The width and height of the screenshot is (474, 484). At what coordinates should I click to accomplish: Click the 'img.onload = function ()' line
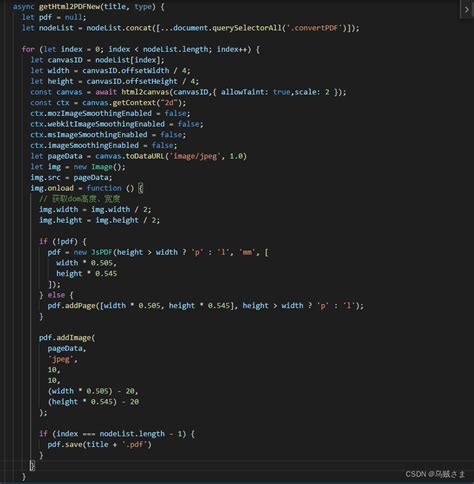(87, 188)
